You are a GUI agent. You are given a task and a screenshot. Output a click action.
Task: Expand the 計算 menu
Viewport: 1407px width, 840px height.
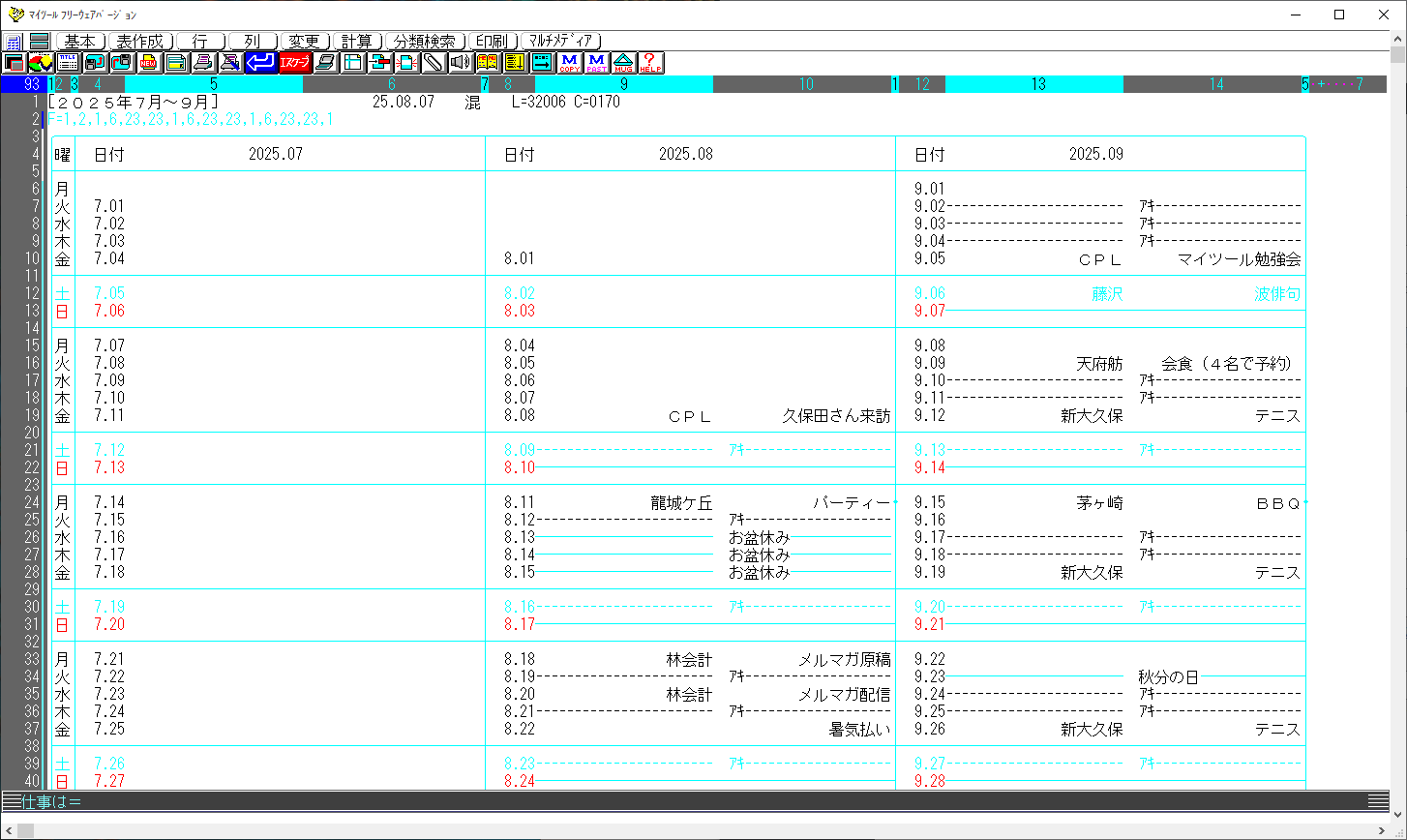click(357, 42)
